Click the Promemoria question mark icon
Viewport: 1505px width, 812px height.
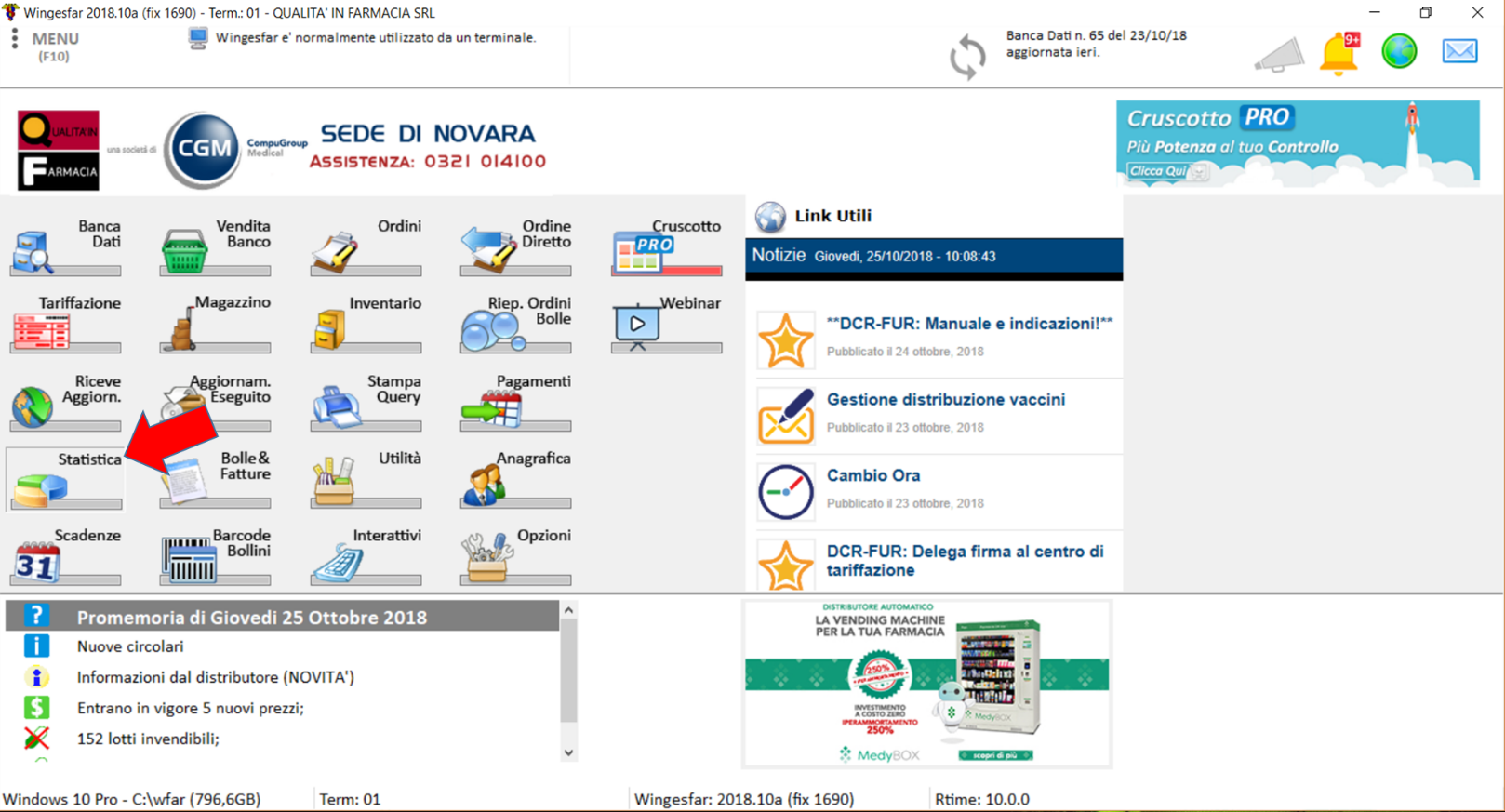(36, 616)
